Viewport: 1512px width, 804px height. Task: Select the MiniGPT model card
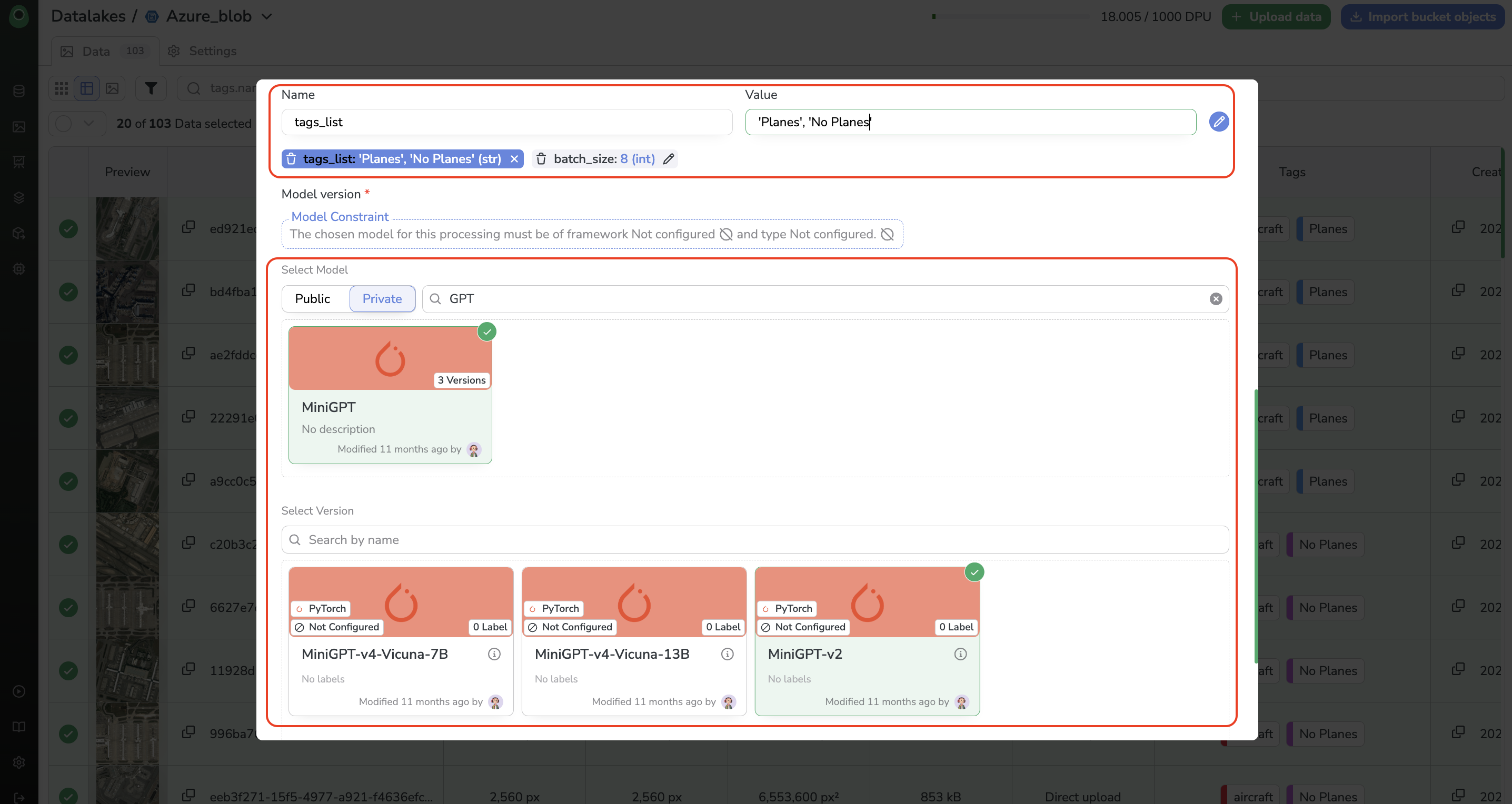[x=390, y=395]
